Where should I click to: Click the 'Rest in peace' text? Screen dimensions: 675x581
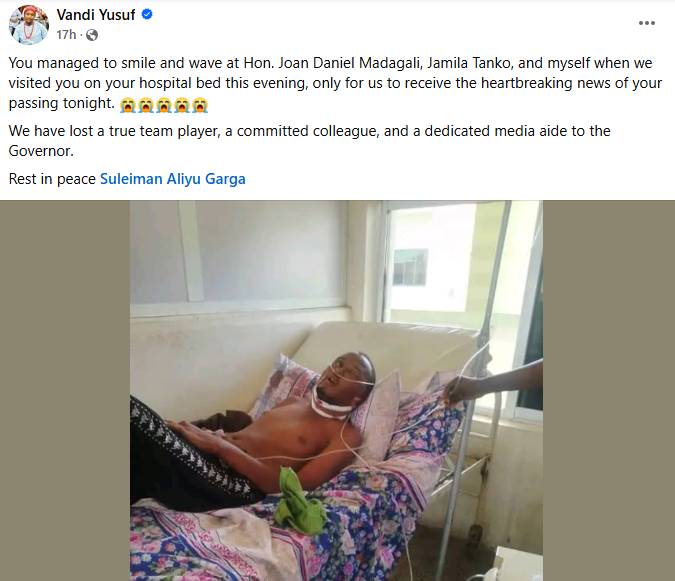pos(52,179)
